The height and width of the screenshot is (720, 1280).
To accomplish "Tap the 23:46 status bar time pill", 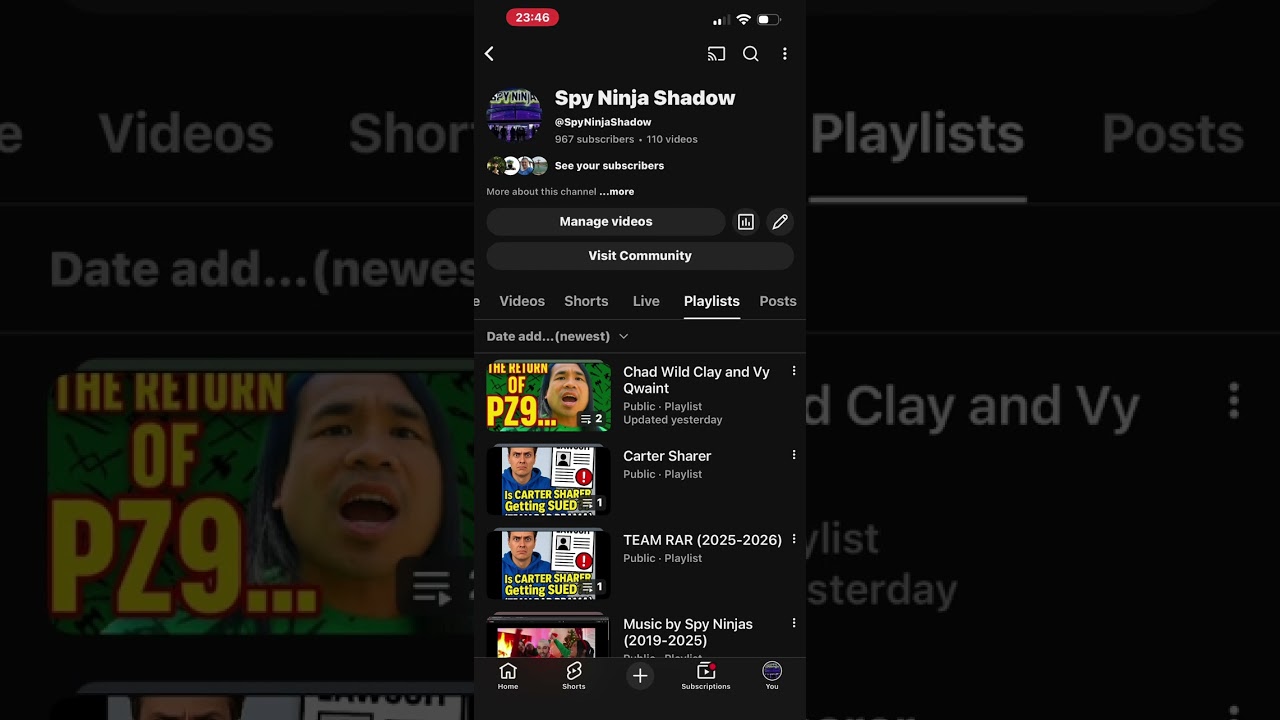I will 532,17.
